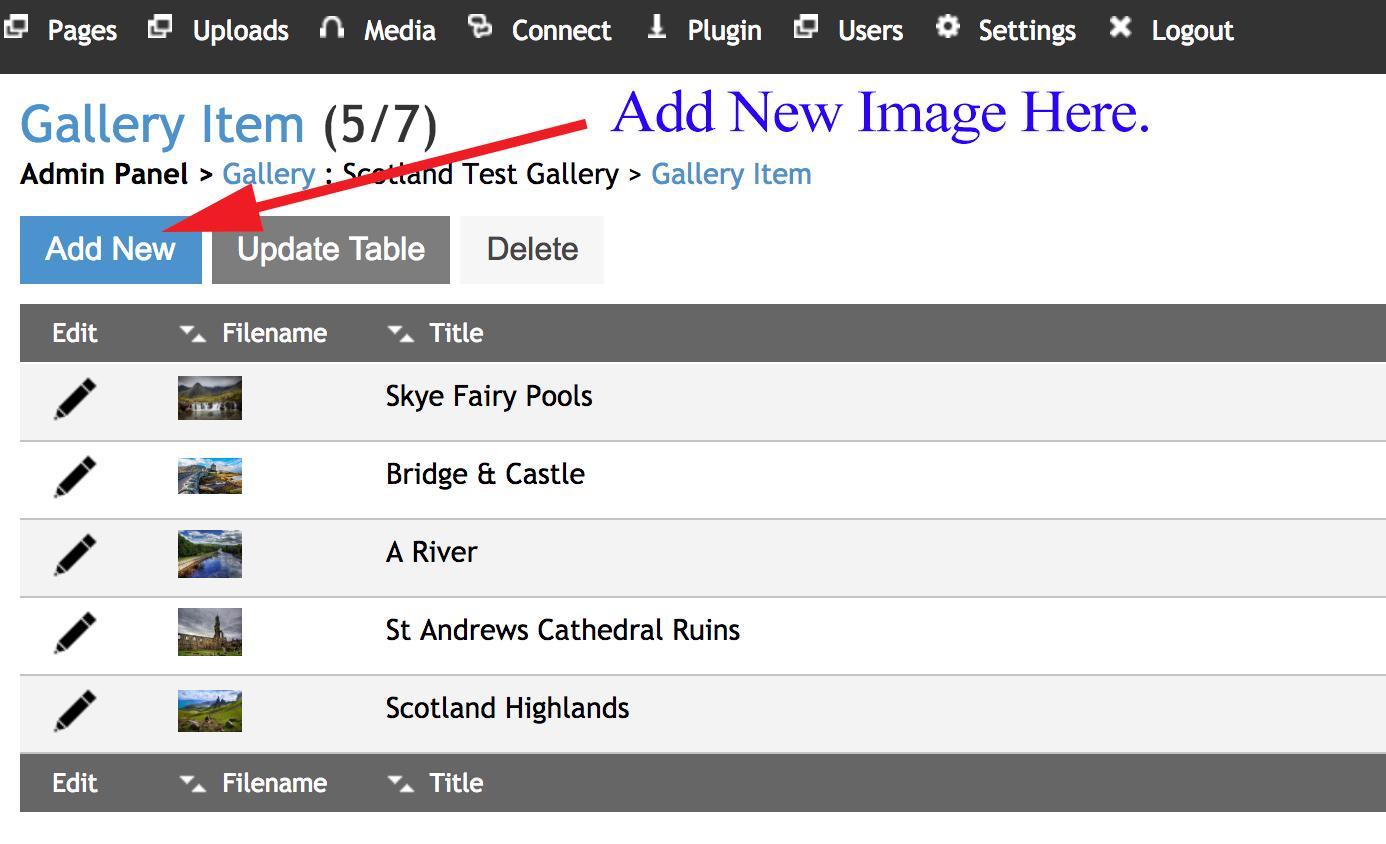
Task: Open the Users menu item
Action: click(869, 30)
